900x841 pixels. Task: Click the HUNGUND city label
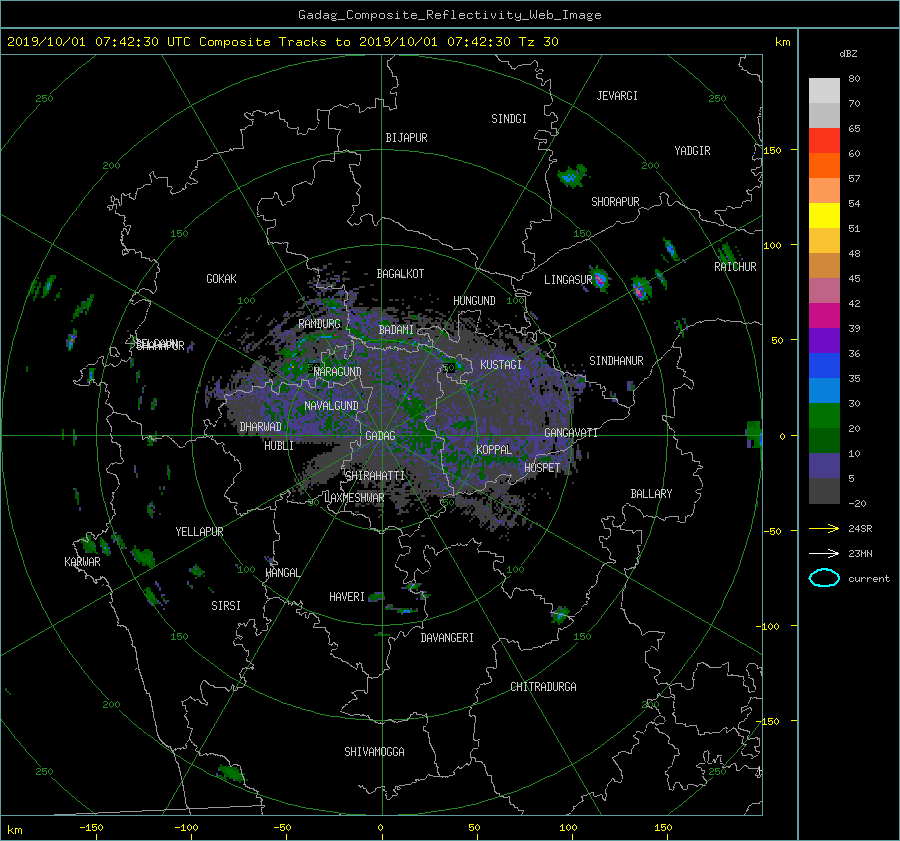[x=474, y=301]
